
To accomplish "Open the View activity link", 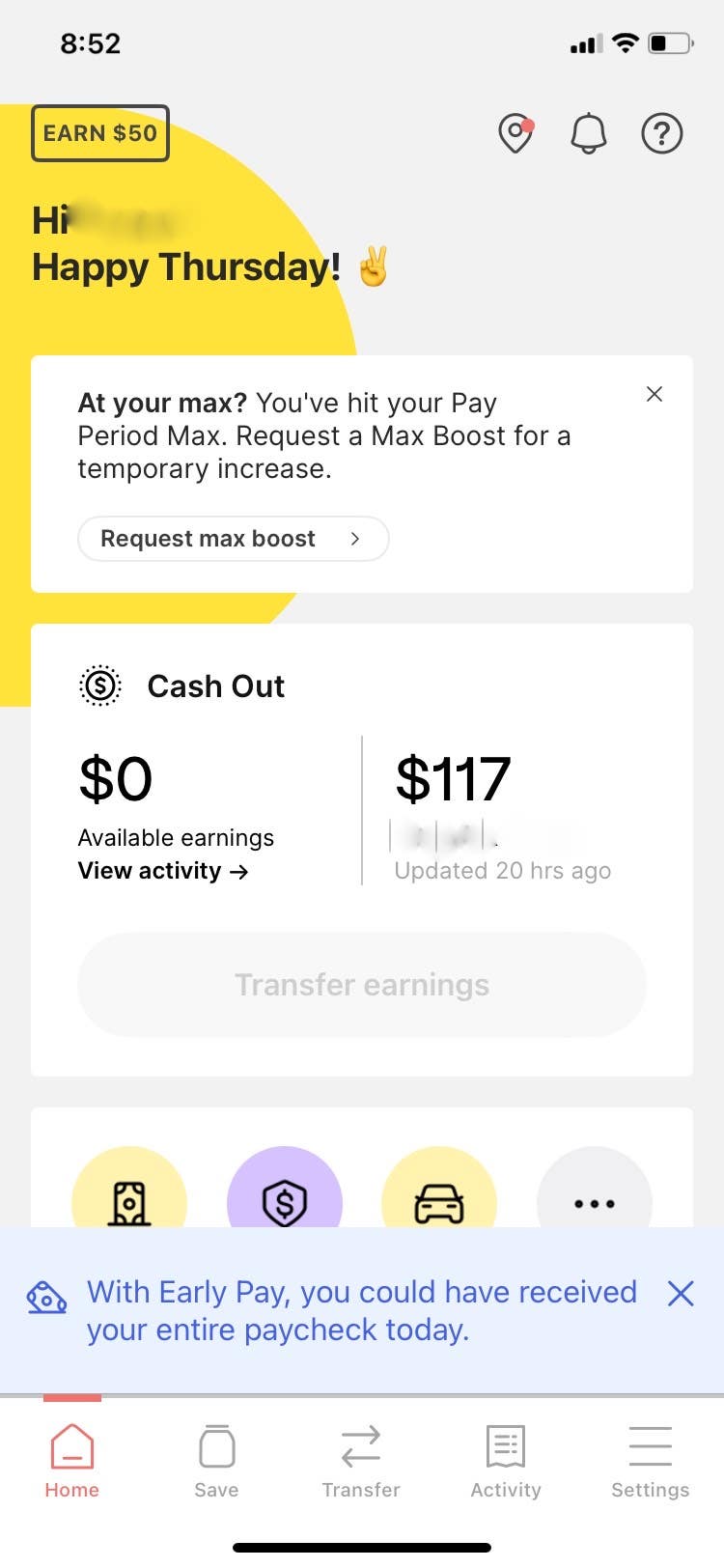I will [x=163, y=871].
